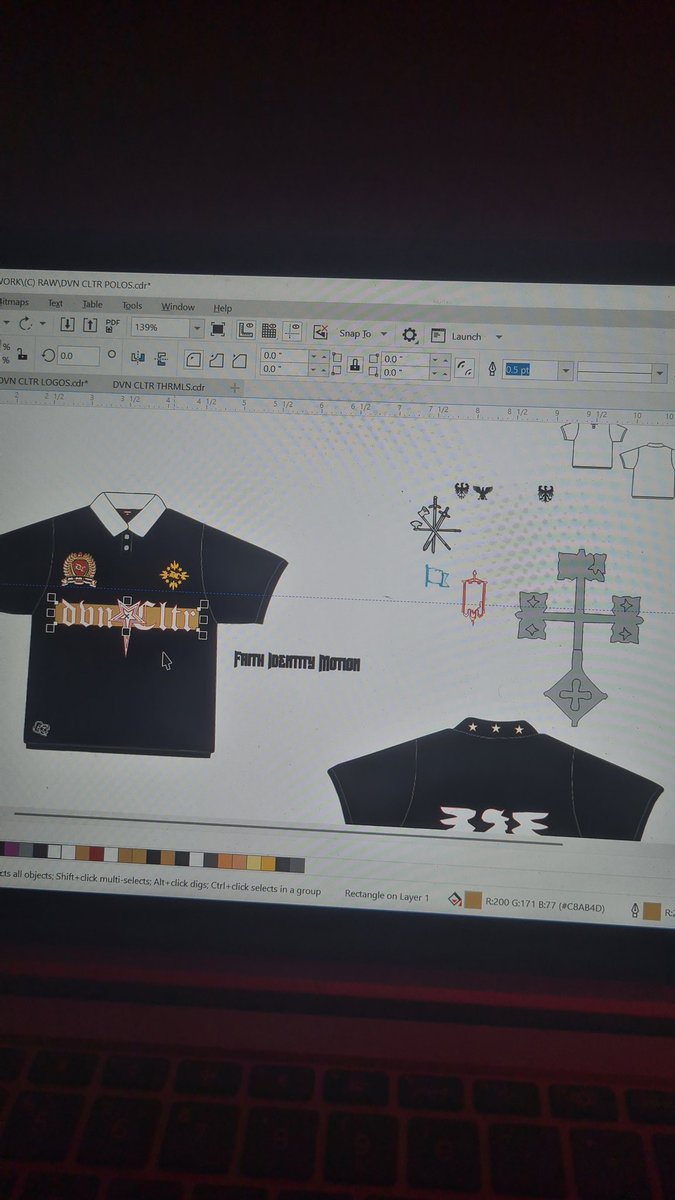
Task: Click the Launch application button
Action: [x=458, y=336]
